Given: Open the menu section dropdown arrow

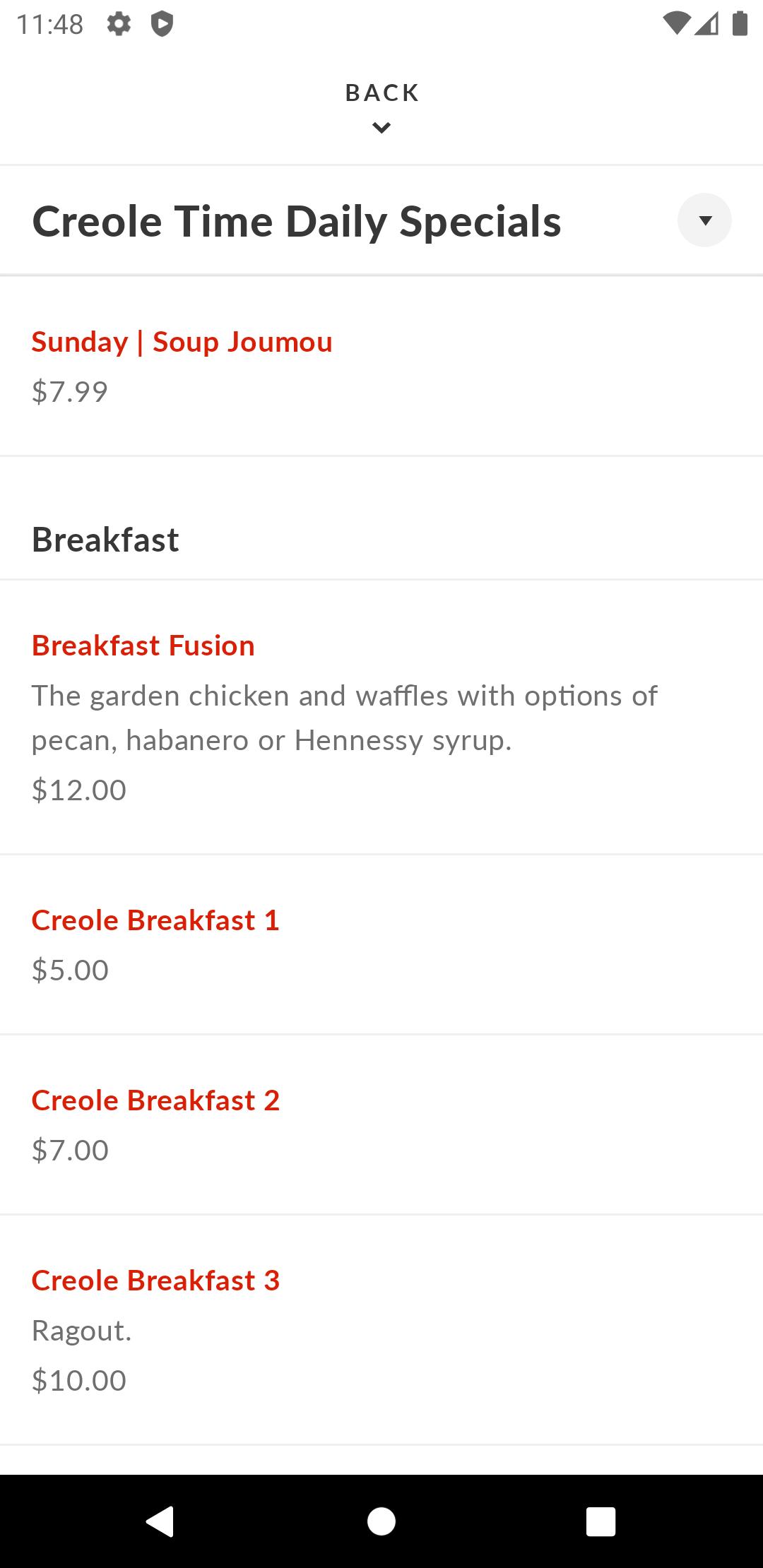Looking at the screenshot, I should pyautogui.click(x=704, y=220).
